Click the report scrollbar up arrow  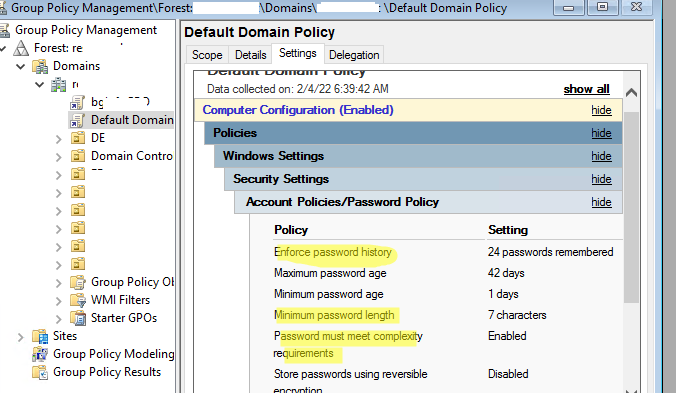pos(631,92)
